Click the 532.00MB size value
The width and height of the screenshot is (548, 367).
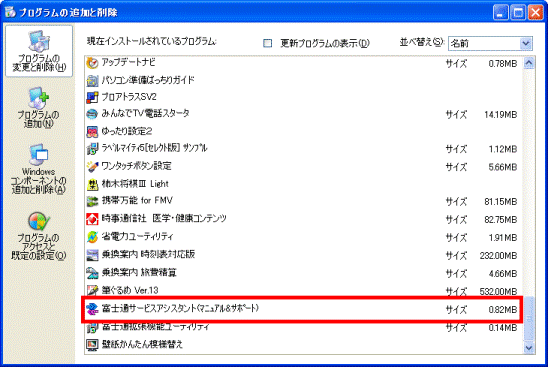(498, 292)
